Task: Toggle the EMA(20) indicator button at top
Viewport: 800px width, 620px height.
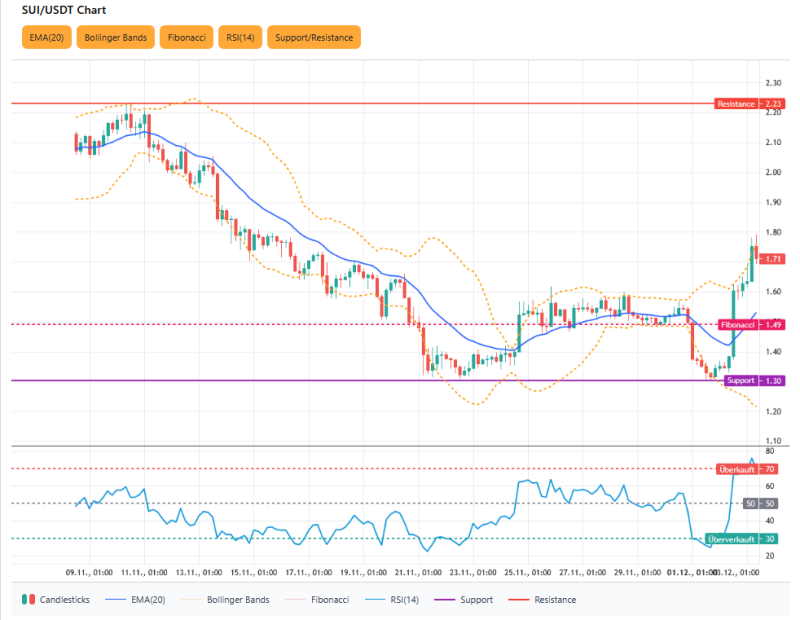Action: pyautogui.click(x=47, y=38)
